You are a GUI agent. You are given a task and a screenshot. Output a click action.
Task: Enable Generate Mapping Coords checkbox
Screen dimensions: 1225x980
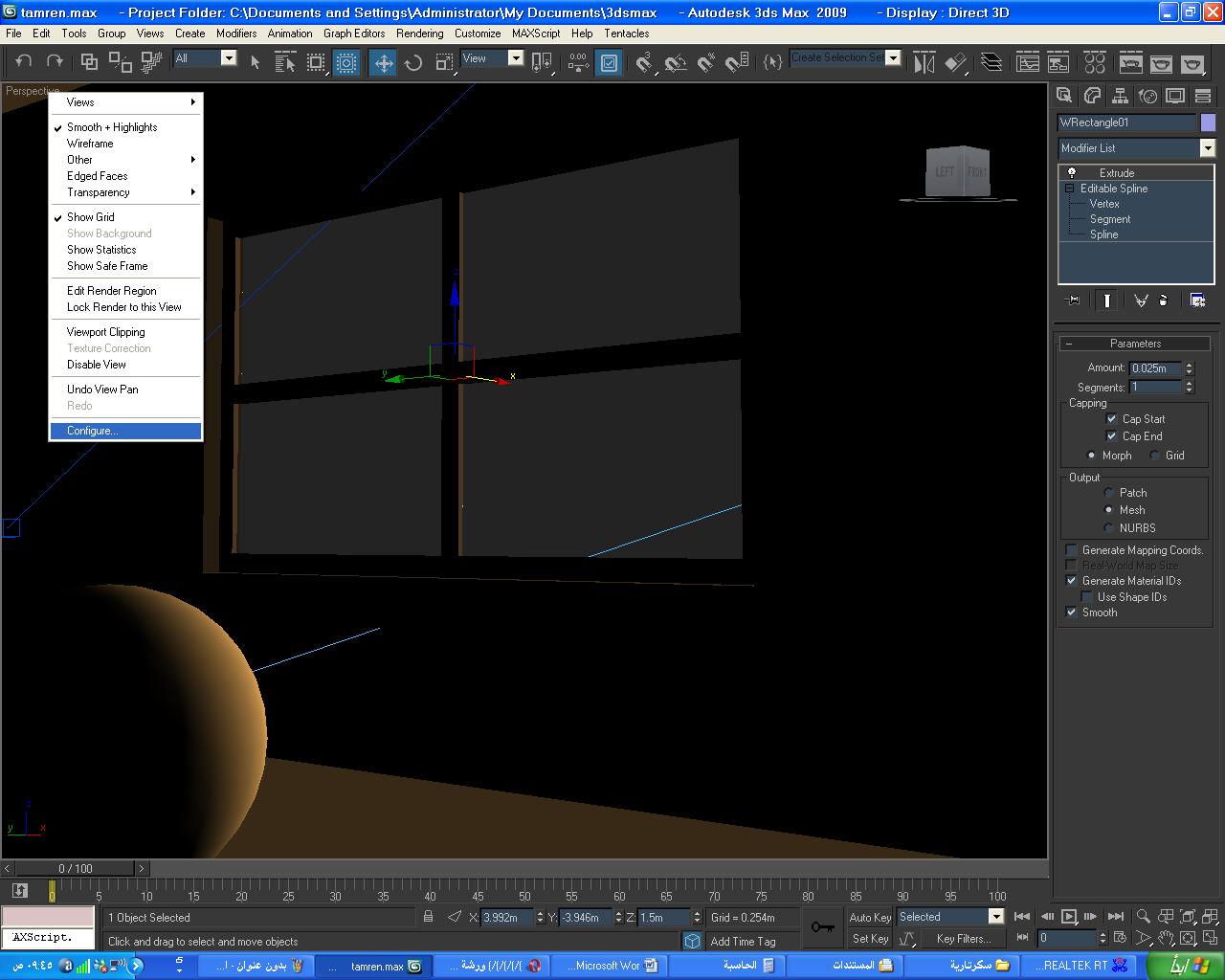tap(1071, 550)
